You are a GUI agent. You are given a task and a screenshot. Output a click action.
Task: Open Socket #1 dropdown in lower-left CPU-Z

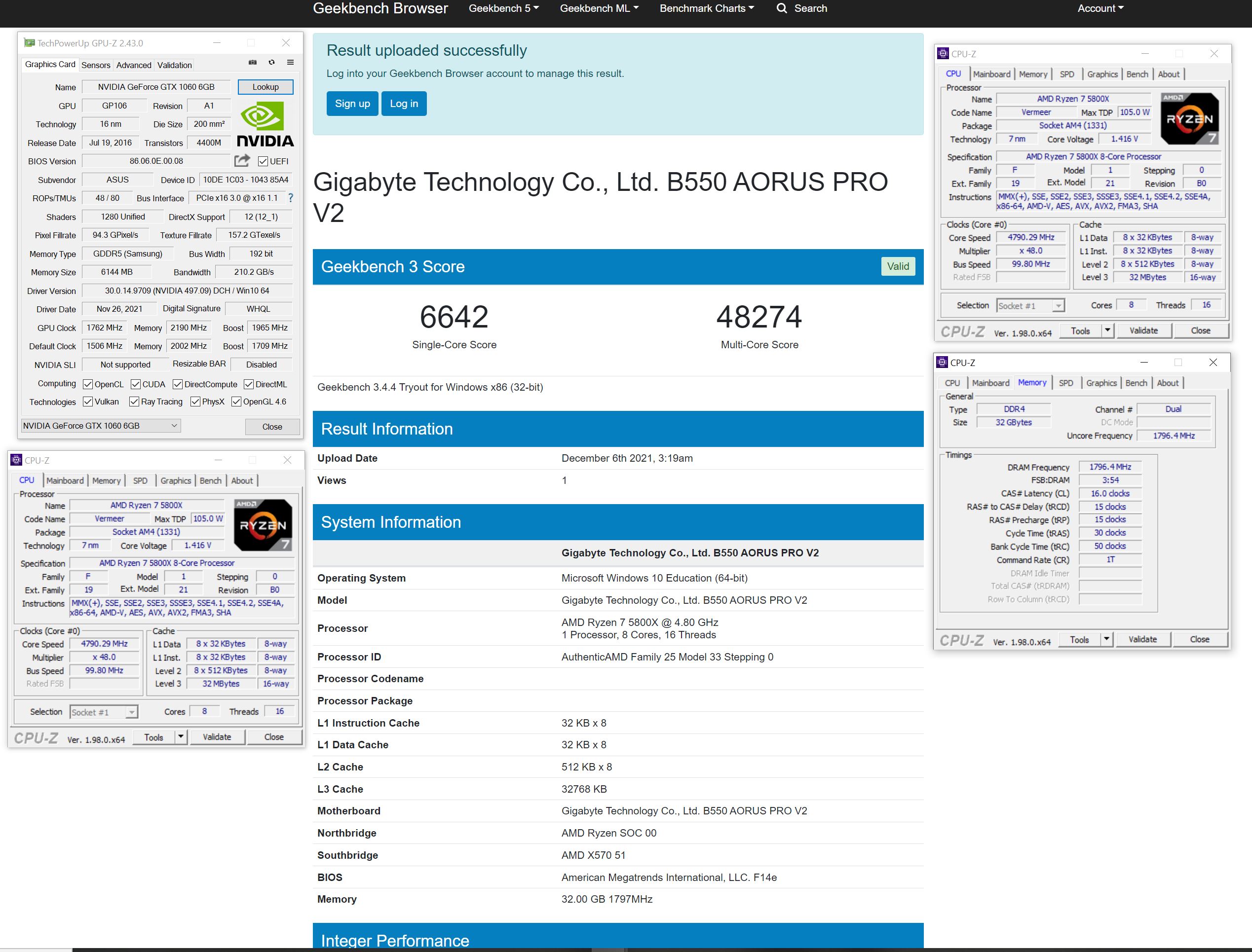pyautogui.click(x=104, y=712)
